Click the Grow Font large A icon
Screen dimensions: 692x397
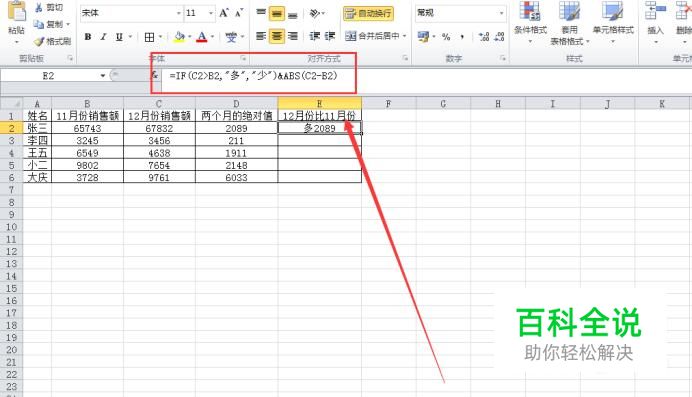coord(224,13)
